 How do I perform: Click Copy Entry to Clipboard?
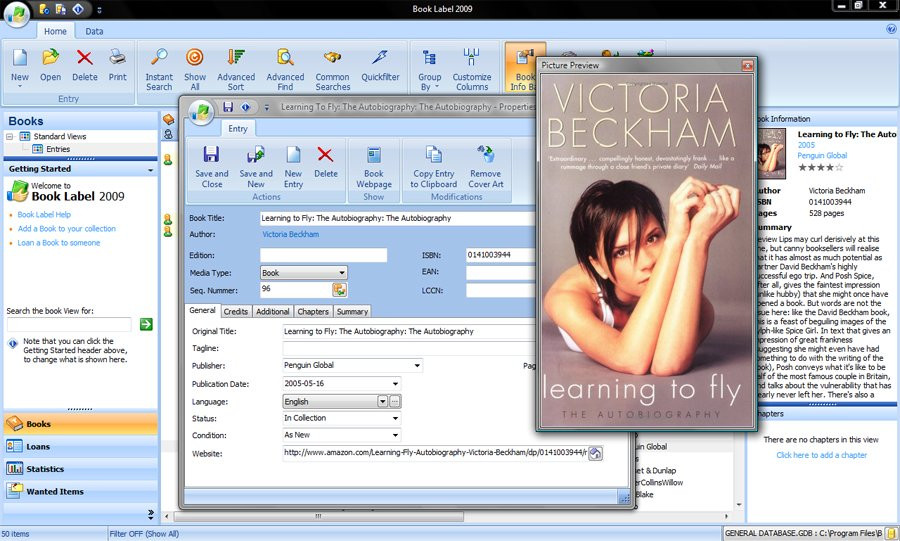(433, 166)
